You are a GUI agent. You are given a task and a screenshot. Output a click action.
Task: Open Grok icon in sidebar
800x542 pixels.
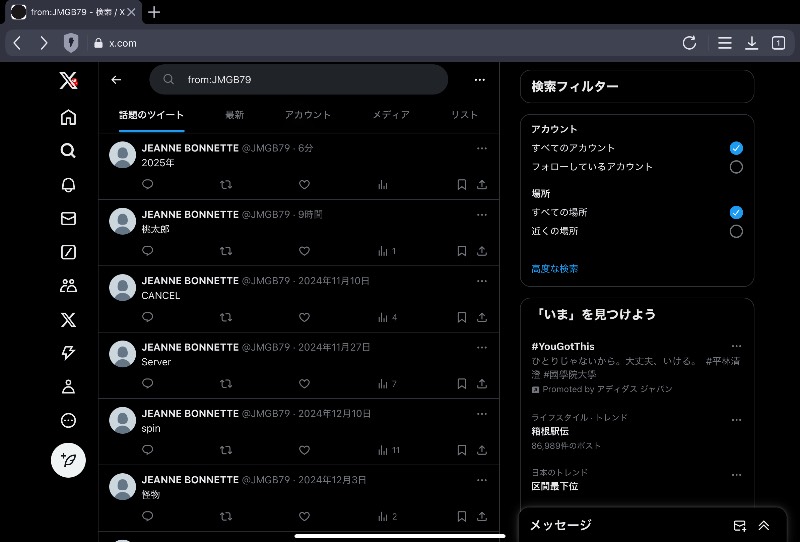click(68, 252)
